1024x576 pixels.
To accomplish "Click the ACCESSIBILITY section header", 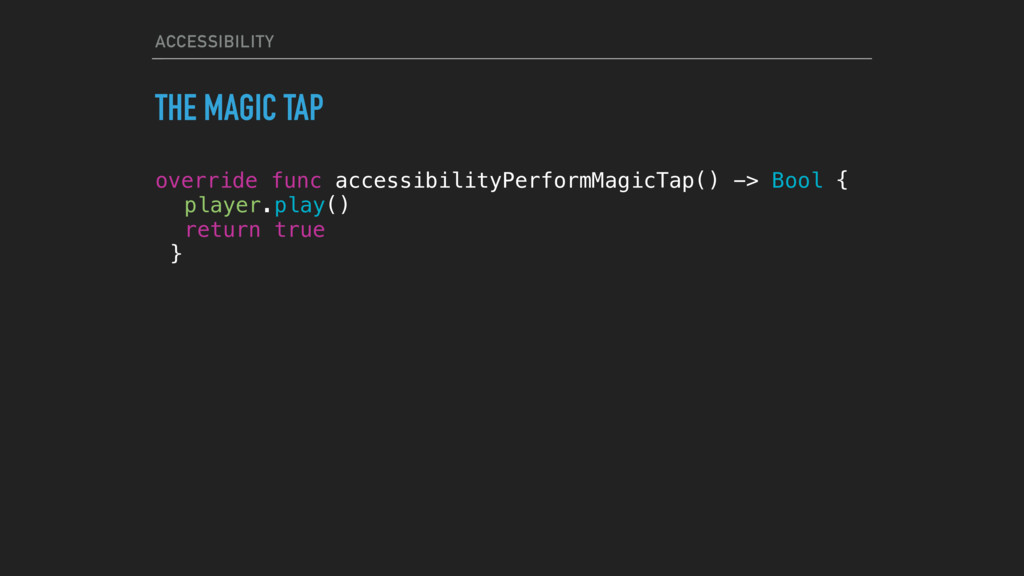I will point(214,42).
